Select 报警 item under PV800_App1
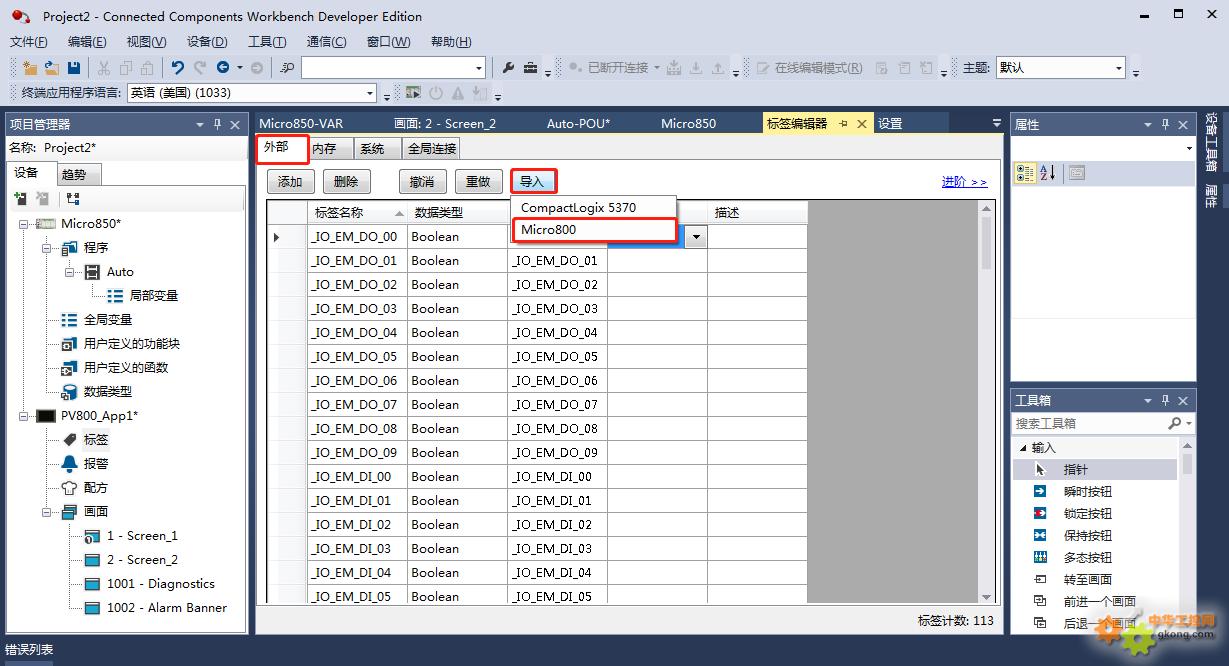Image resolution: width=1229 pixels, height=666 pixels. click(x=96, y=464)
